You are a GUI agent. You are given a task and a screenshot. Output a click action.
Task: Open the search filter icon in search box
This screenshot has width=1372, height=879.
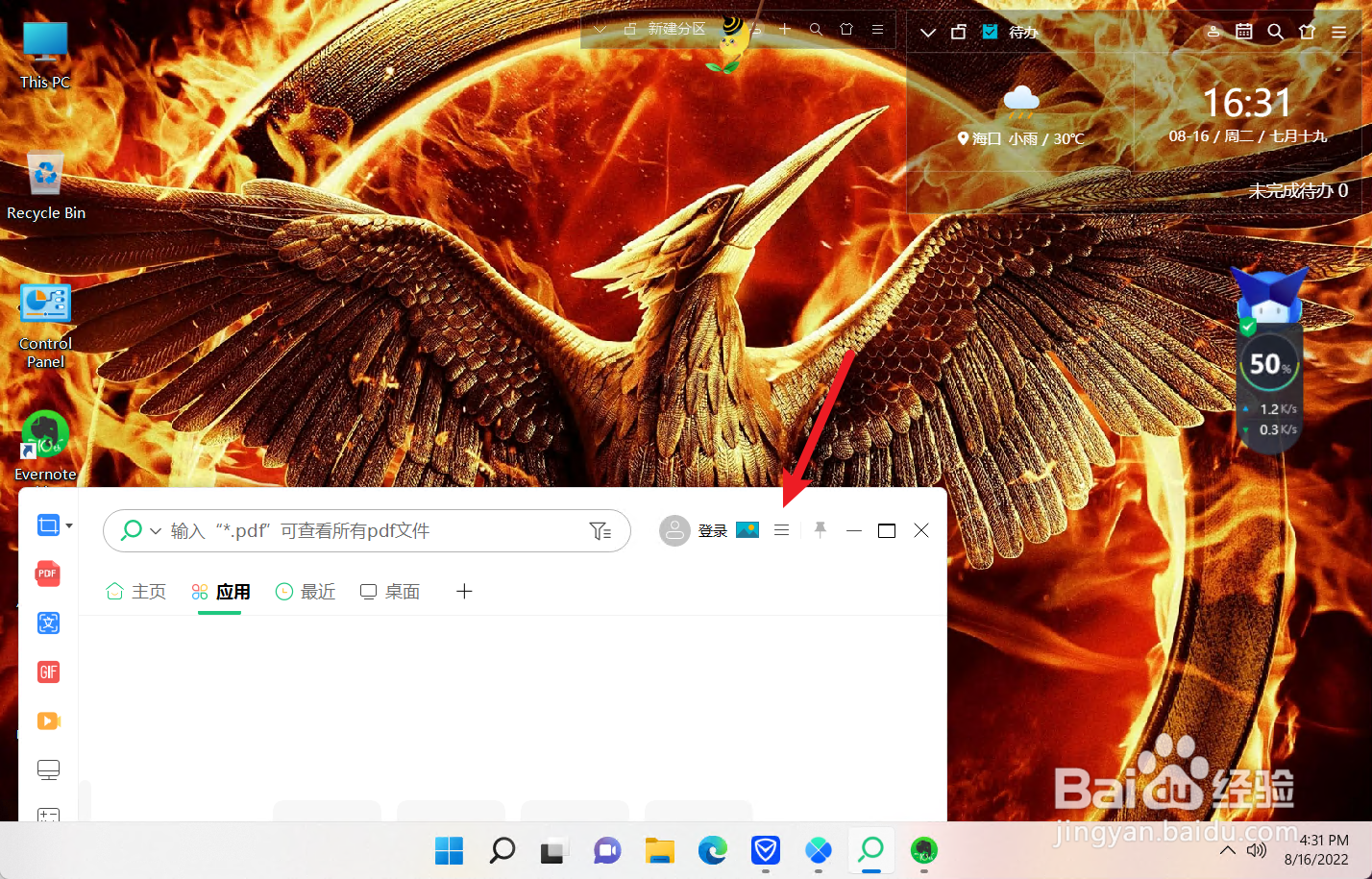[x=600, y=531]
